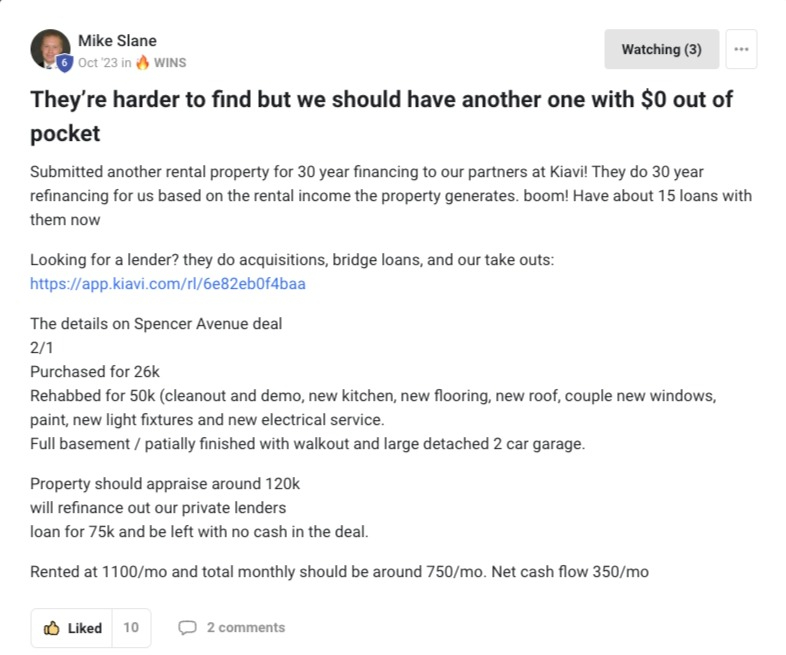Viewport: 786px width, 655px height.
Task: Click the comment bubble icon
Action: click(187, 627)
